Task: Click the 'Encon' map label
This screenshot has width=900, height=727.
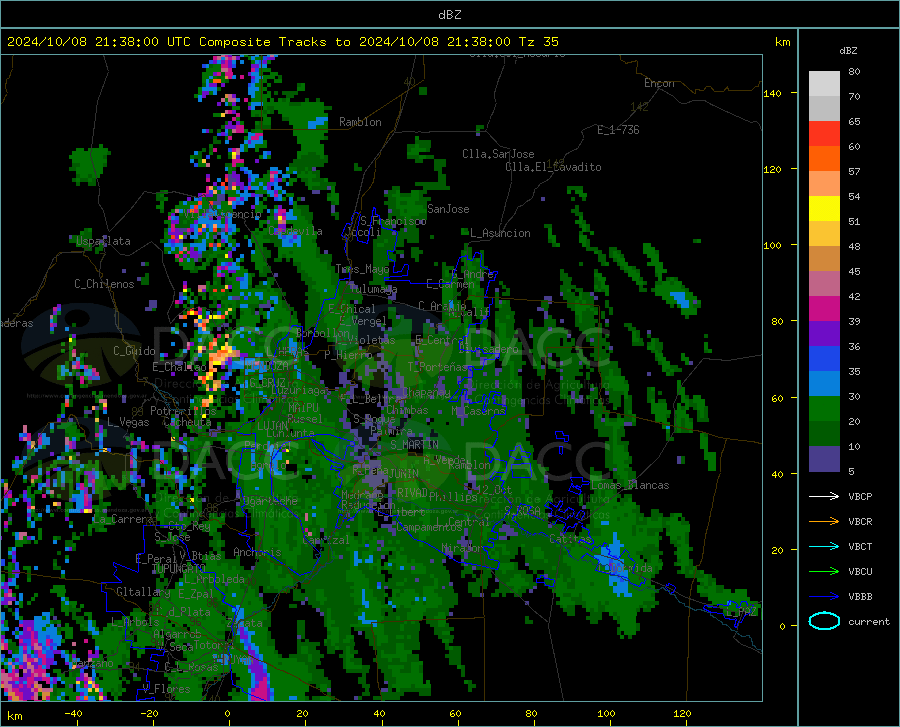Action: point(660,83)
